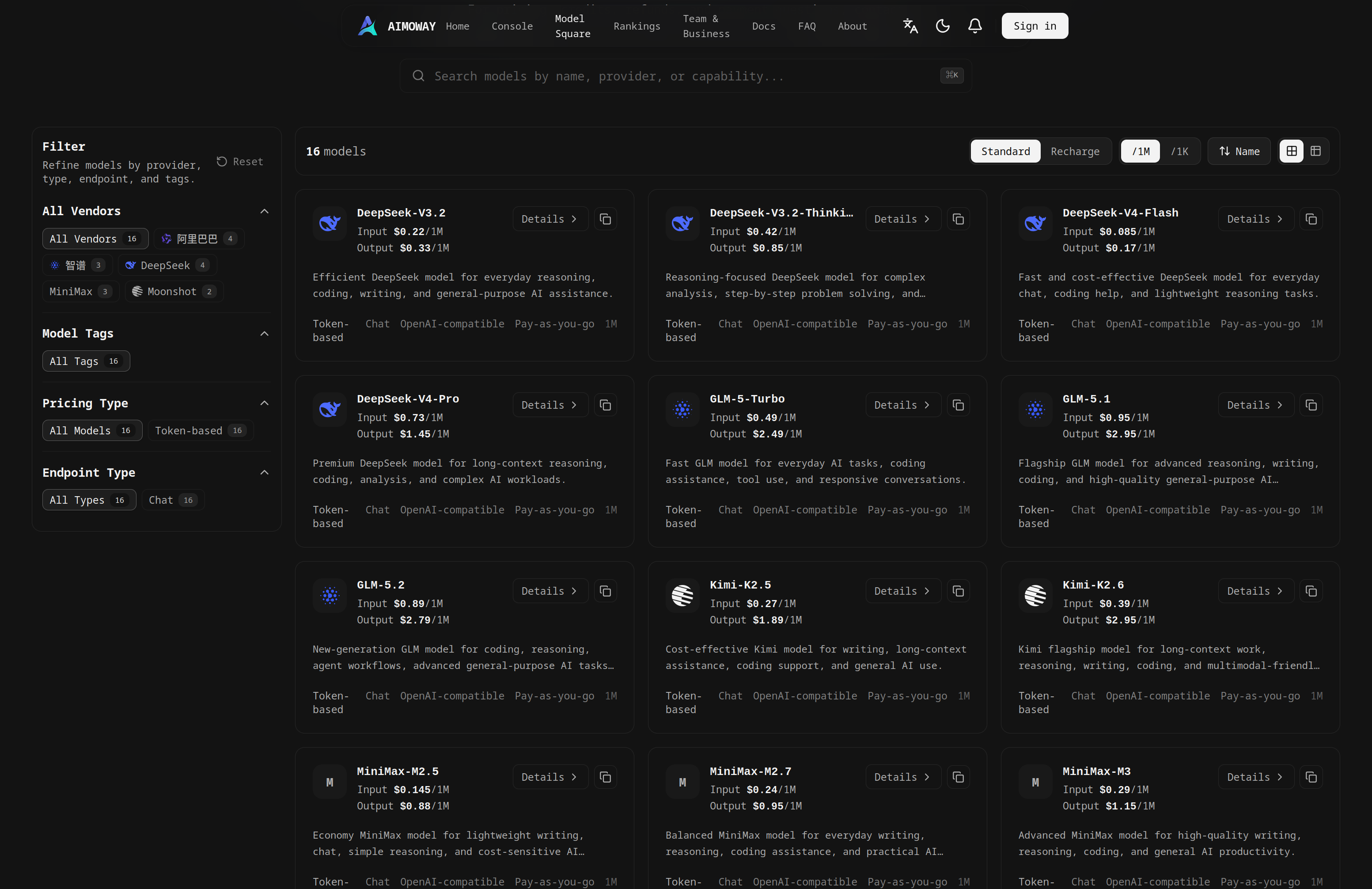1372x889 pixels.
Task: Copy GLM-5.2 model name
Action: click(x=605, y=591)
